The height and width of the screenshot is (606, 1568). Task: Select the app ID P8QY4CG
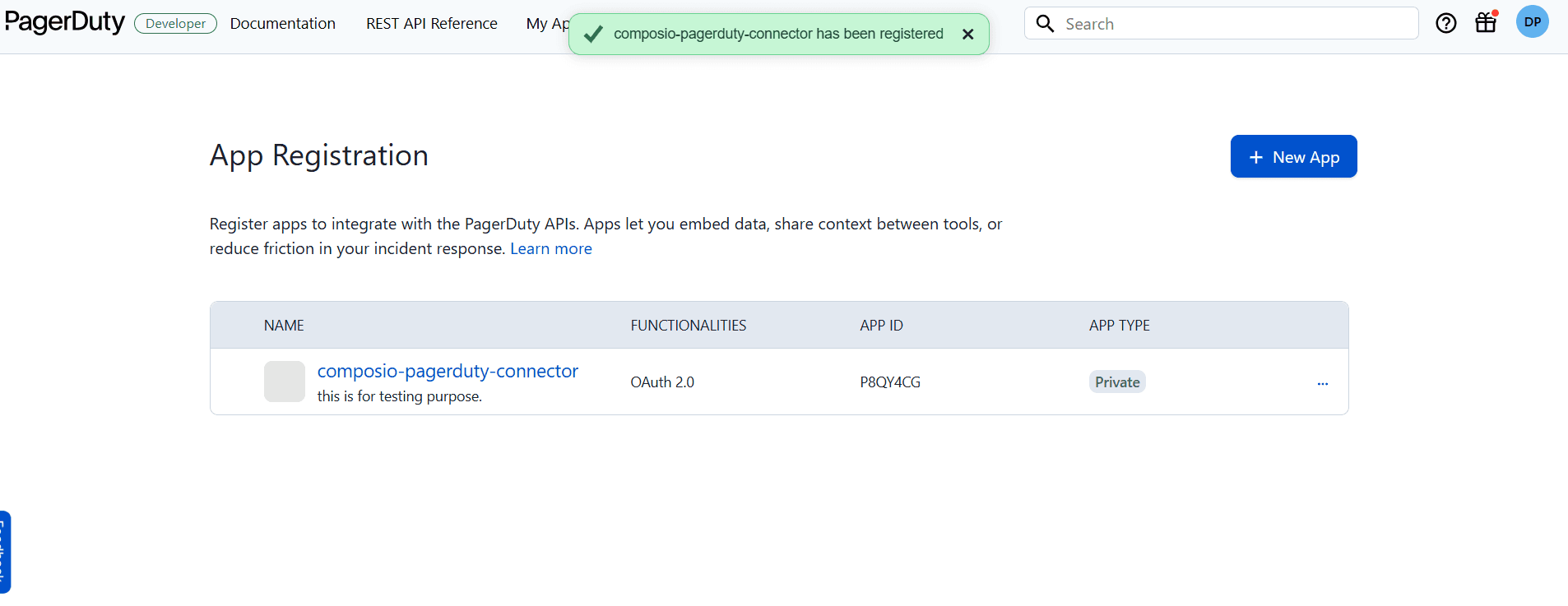click(x=890, y=382)
